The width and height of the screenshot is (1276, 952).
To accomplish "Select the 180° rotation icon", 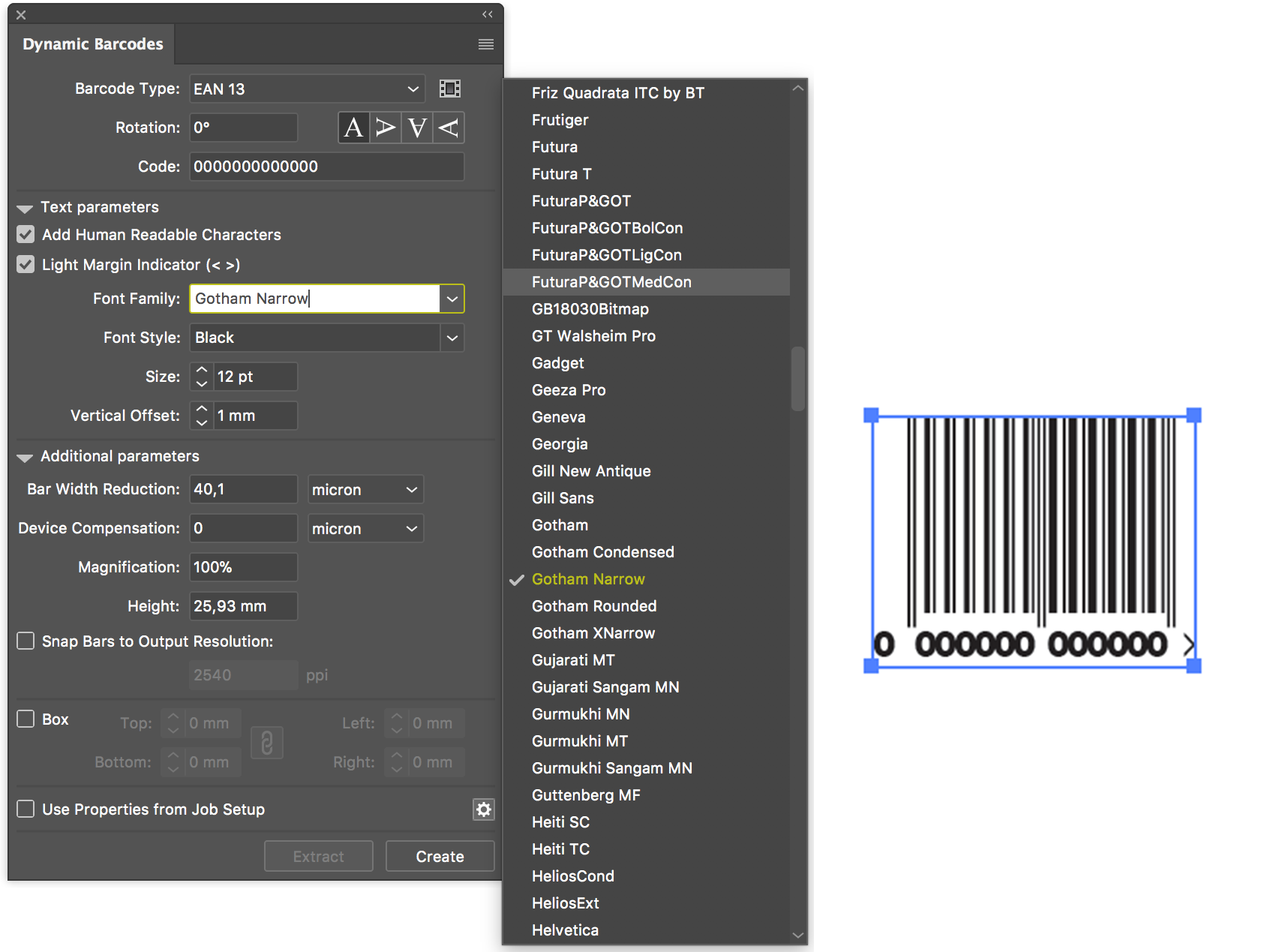I will [x=416, y=128].
